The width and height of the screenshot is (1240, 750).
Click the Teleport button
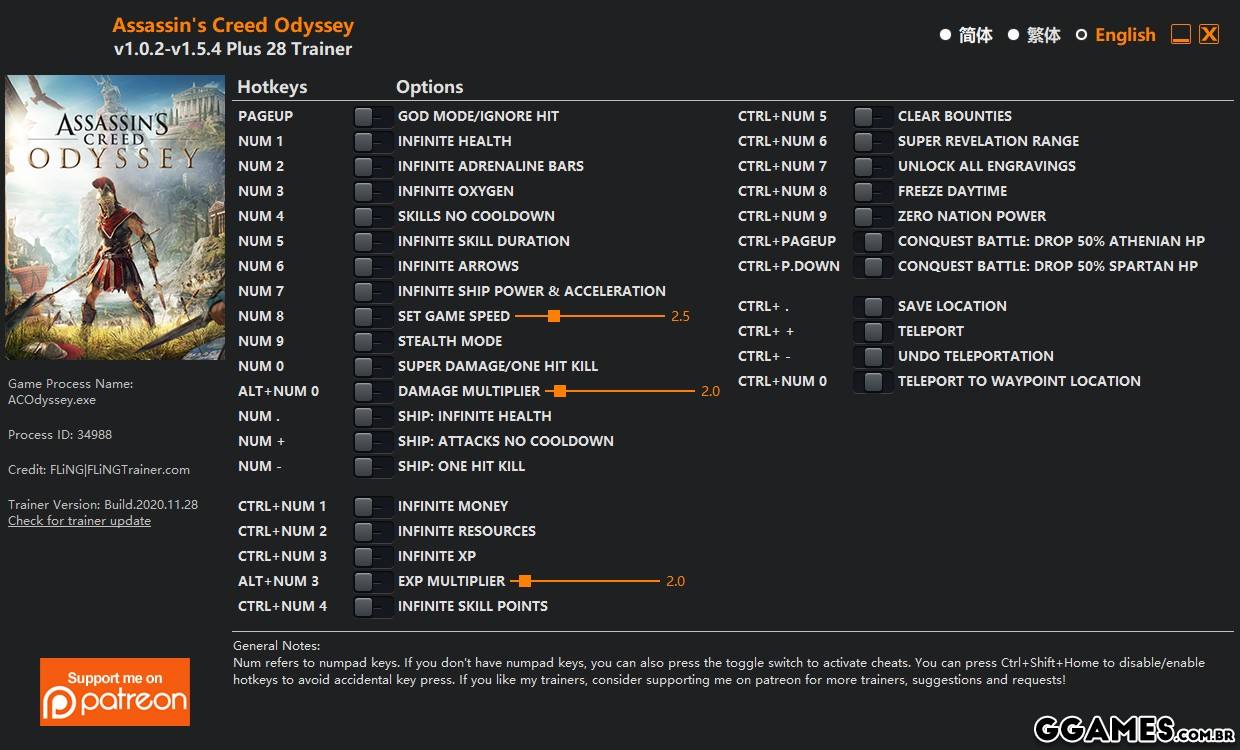[873, 332]
